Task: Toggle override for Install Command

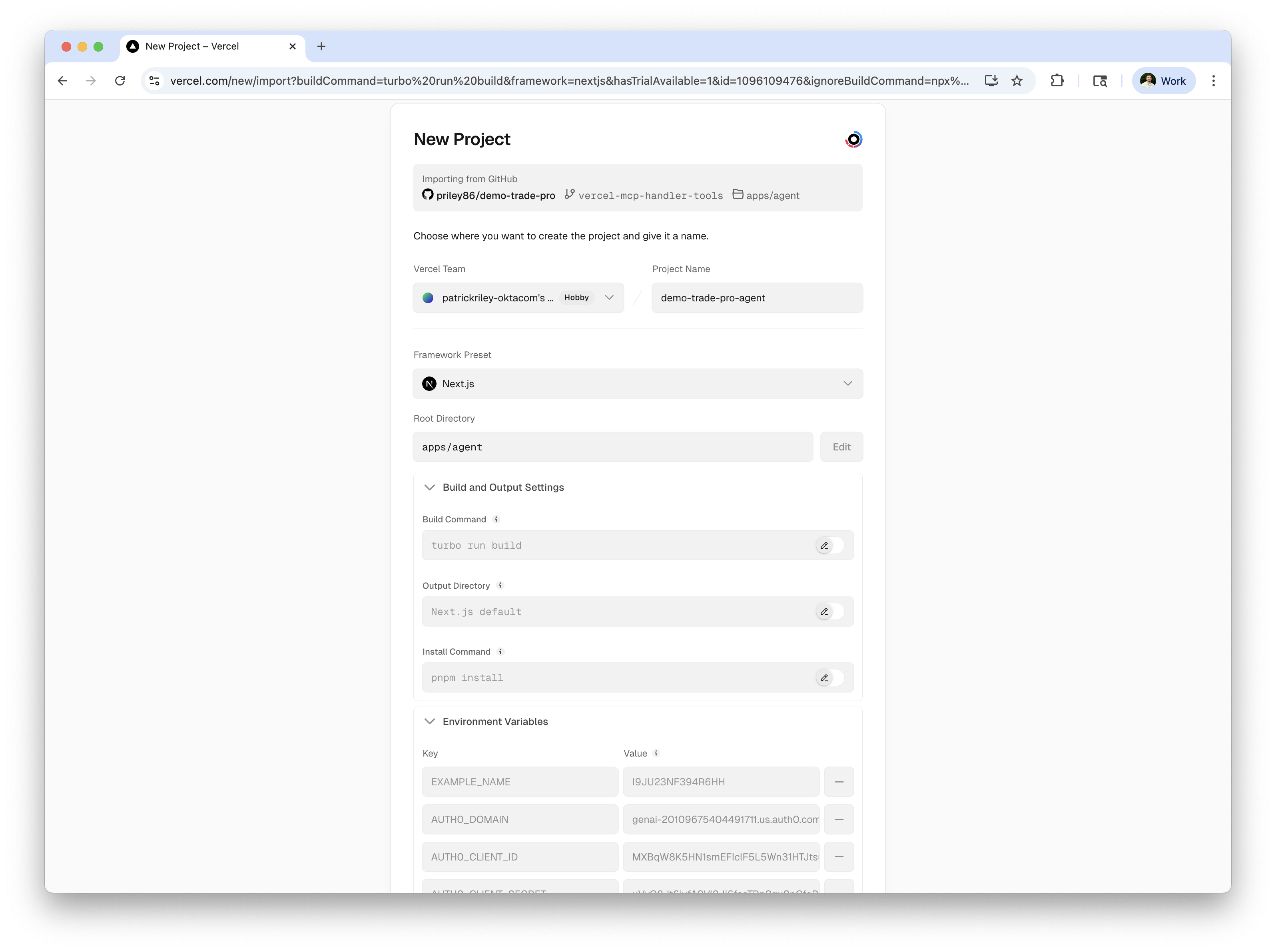Action: pyautogui.click(x=829, y=678)
